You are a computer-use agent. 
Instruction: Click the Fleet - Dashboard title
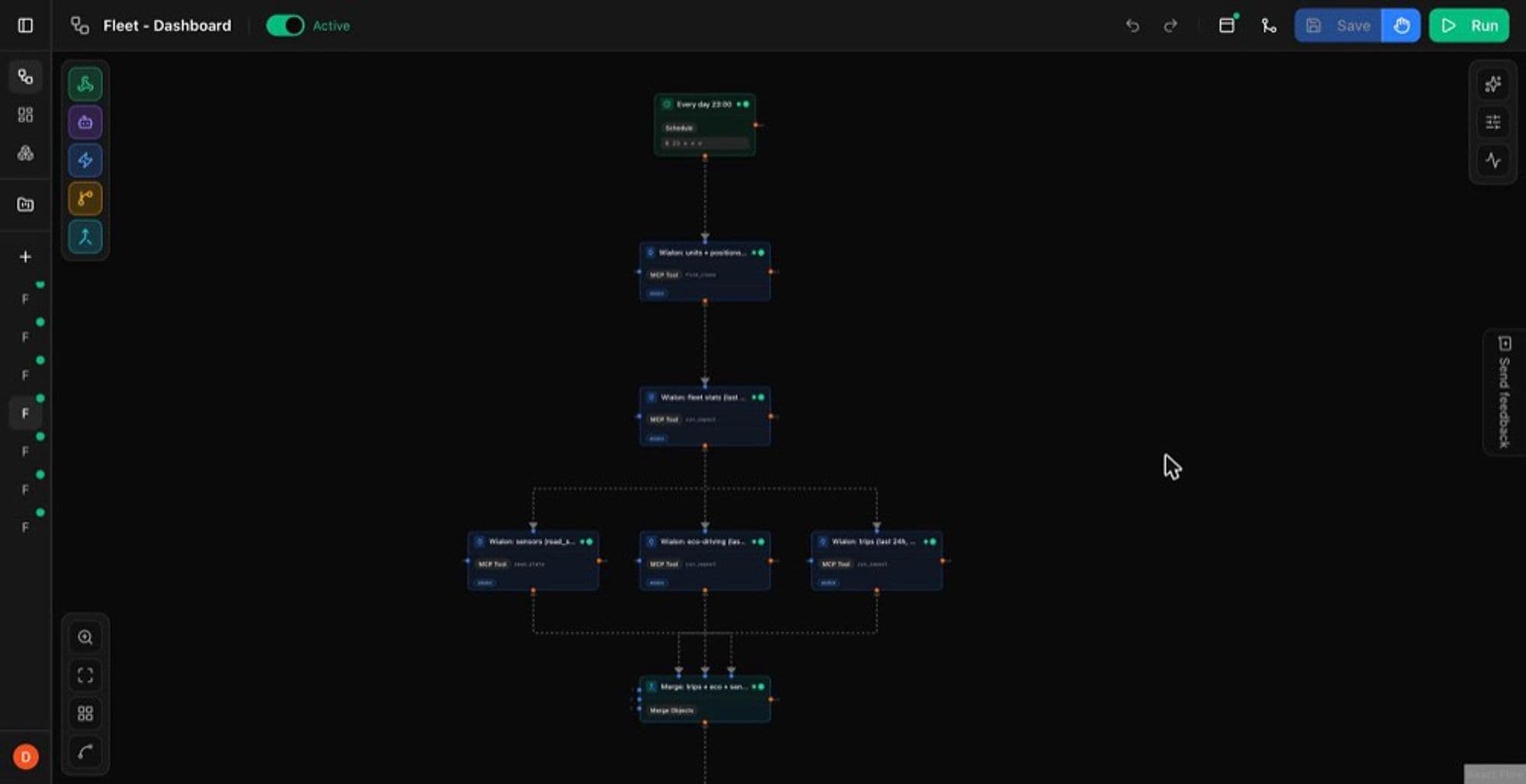click(167, 25)
